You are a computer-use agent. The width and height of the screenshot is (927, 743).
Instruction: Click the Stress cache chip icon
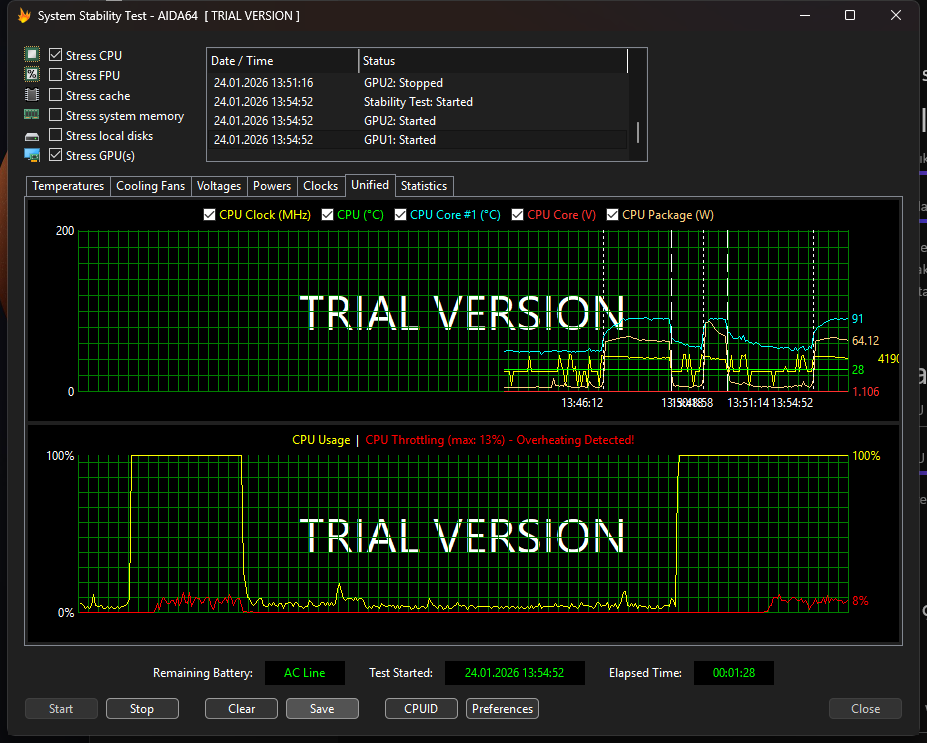(31, 95)
